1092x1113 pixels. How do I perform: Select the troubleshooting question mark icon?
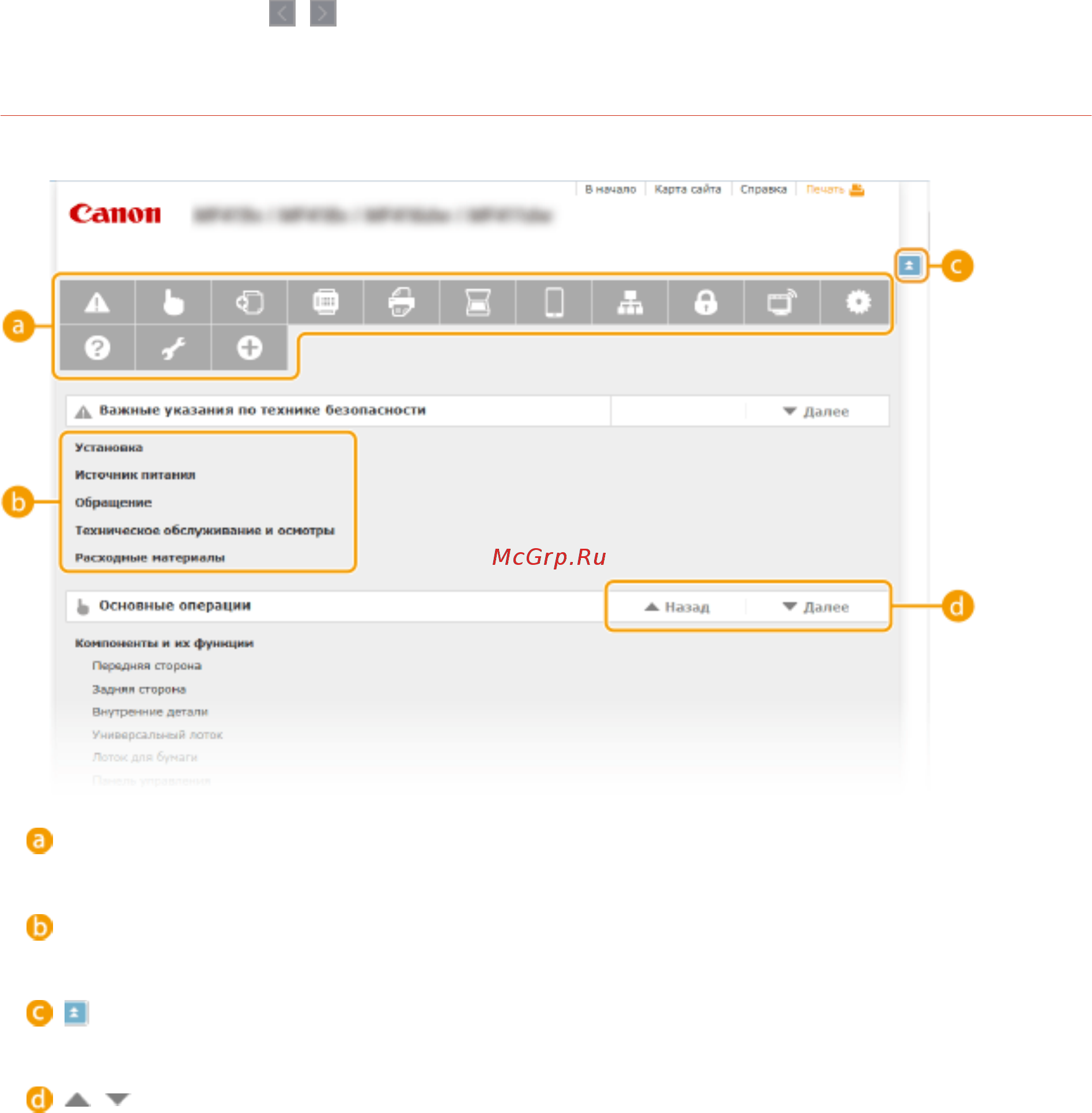point(97,348)
